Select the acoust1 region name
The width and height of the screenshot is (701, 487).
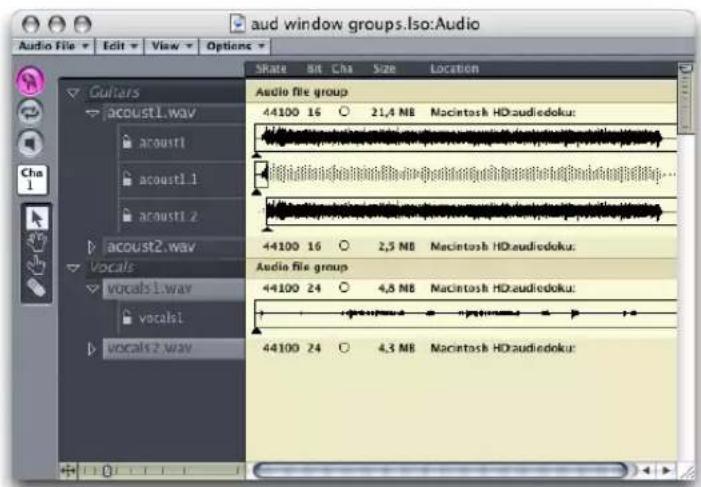pyautogui.click(x=162, y=143)
